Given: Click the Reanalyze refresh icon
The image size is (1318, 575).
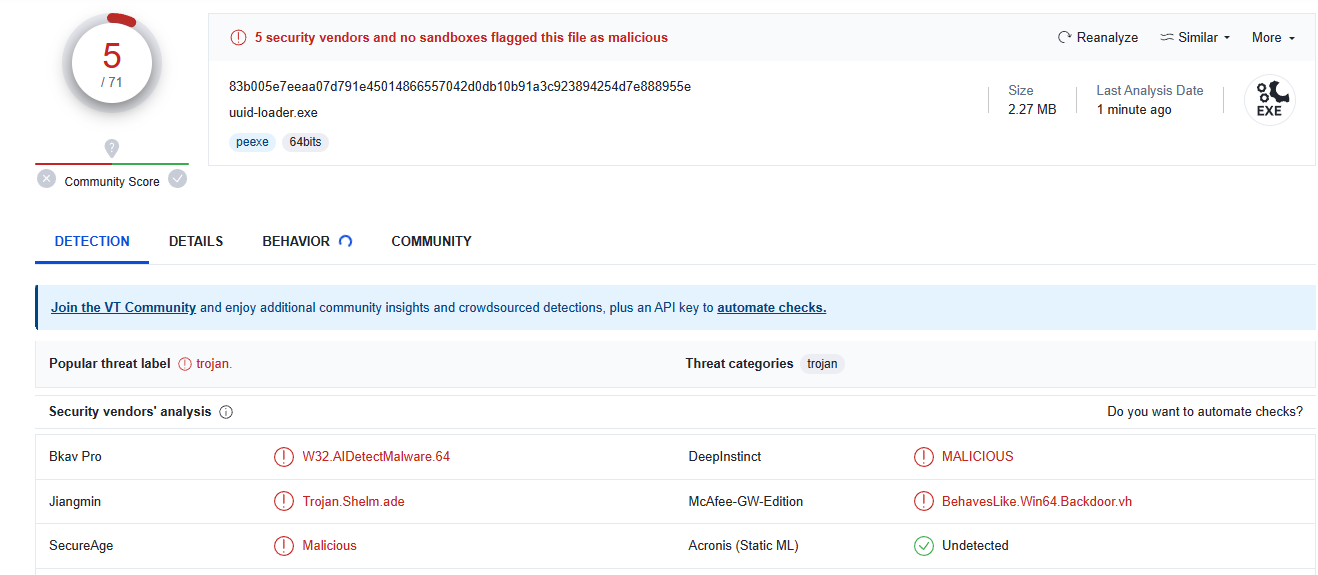Looking at the screenshot, I should pyautogui.click(x=1064, y=38).
